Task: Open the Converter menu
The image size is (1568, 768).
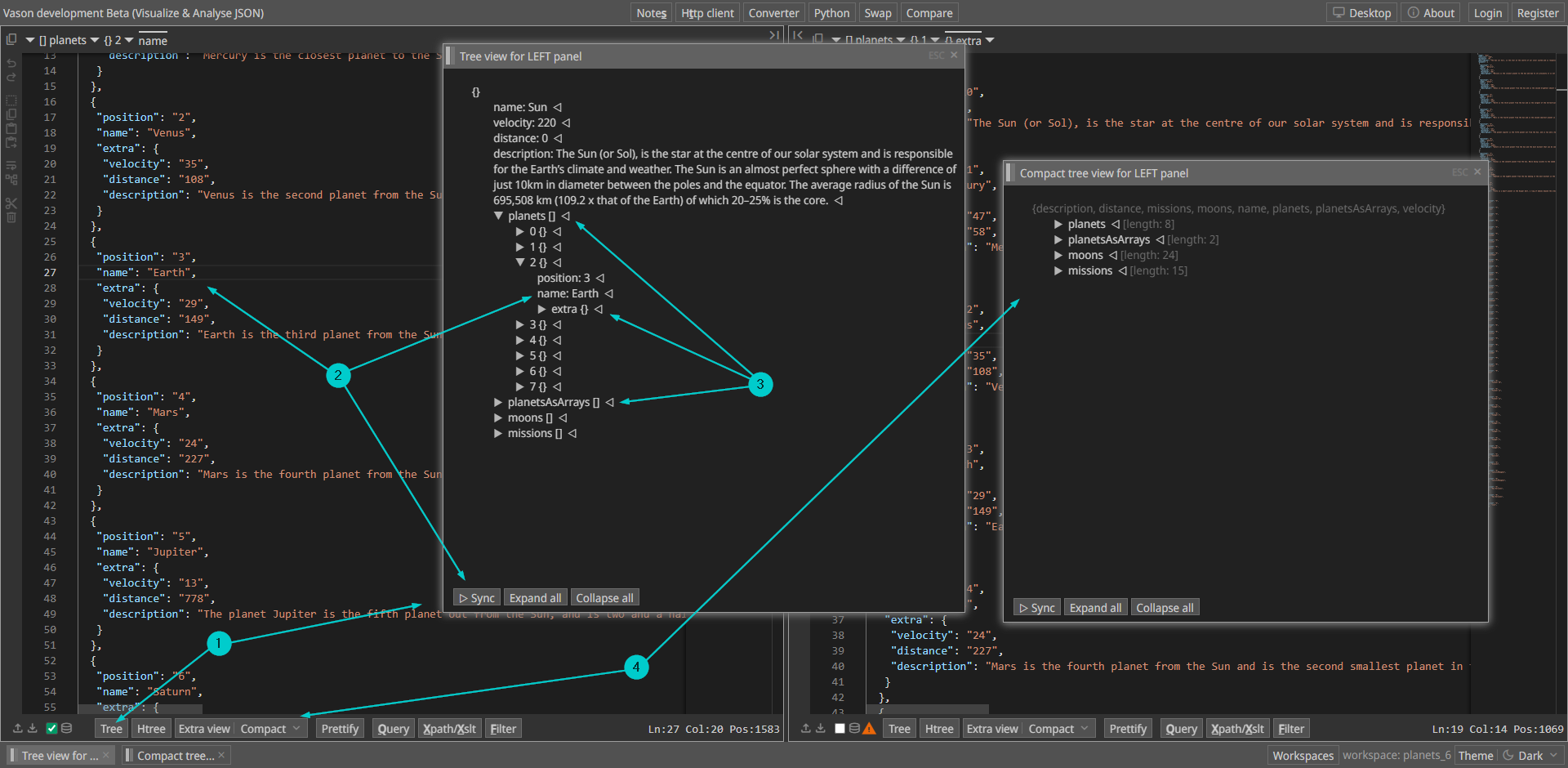Action: point(773,13)
